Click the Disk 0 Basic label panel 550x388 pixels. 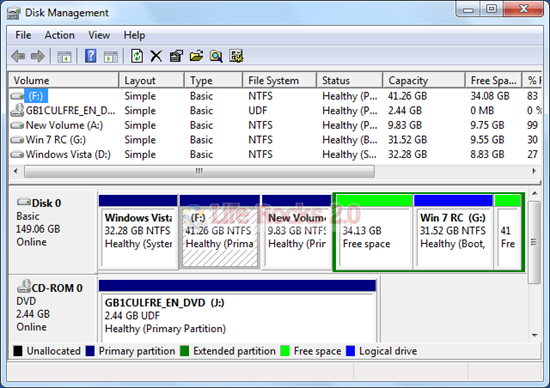(53, 232)
